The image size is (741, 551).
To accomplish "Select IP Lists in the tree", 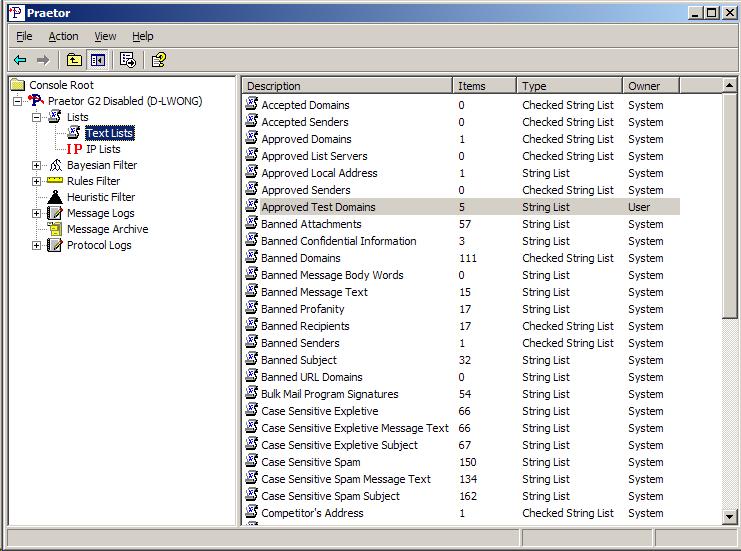I will 103,149.
